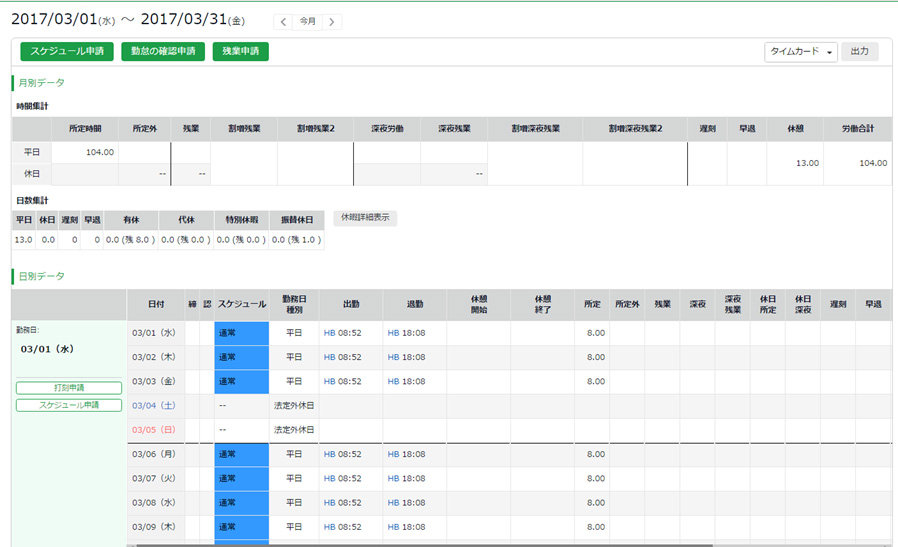
Task: Click blue 通常 schedule cell for 03/07
Action: (x=242, y=479)
